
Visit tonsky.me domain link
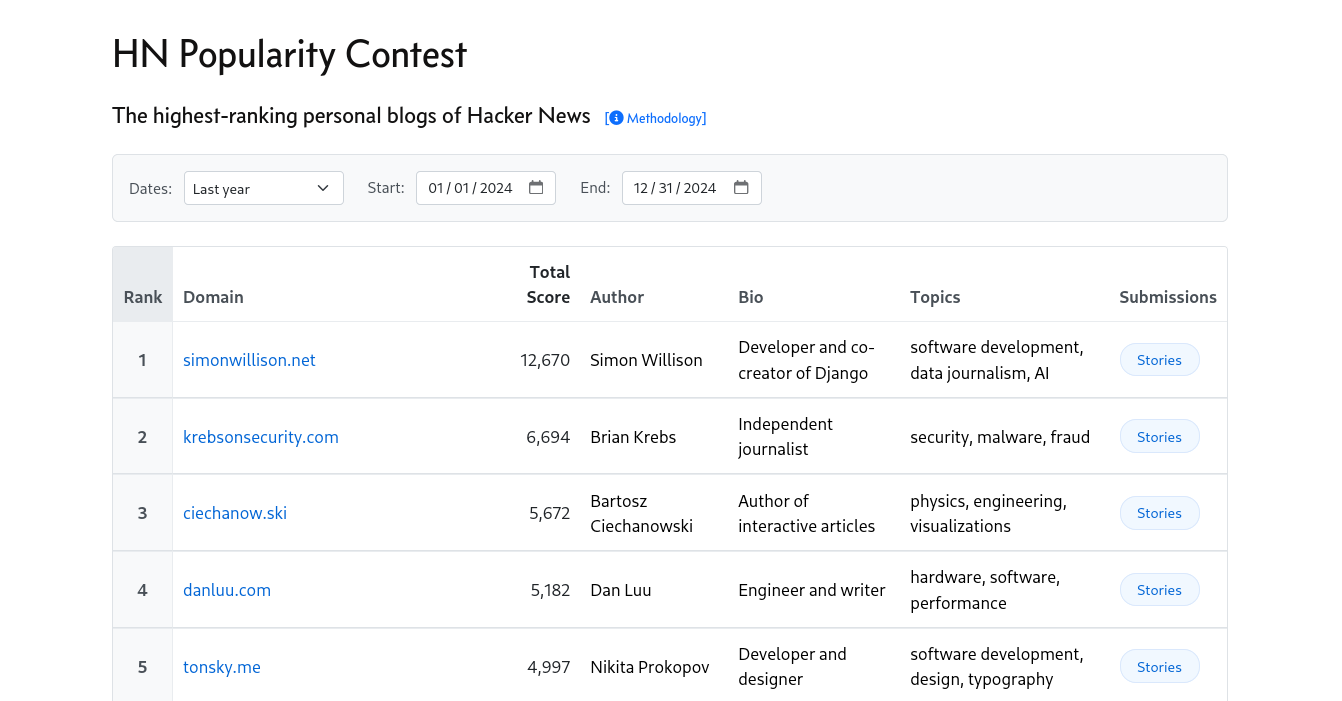coord(222,667)
